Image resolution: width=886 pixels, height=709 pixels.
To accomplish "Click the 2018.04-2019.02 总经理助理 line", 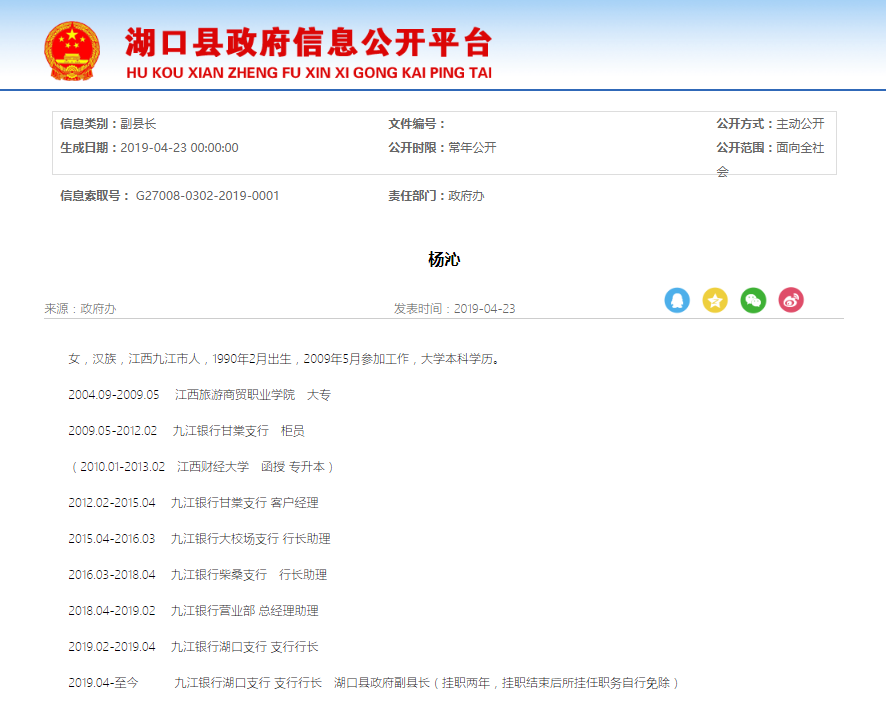I will click(193, 611).
